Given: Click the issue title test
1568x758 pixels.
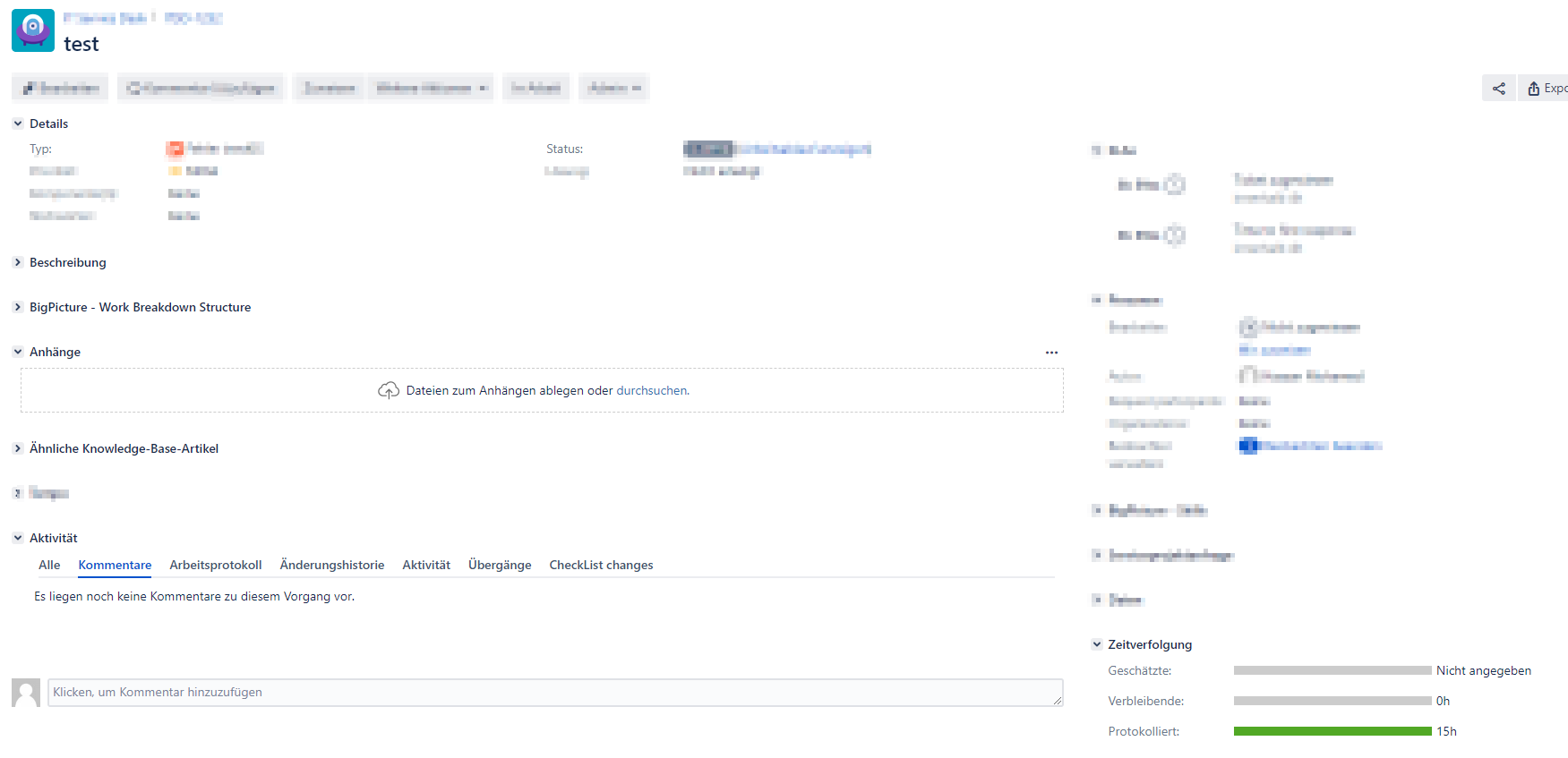Looking at the screenshot, I should point(81,44).
